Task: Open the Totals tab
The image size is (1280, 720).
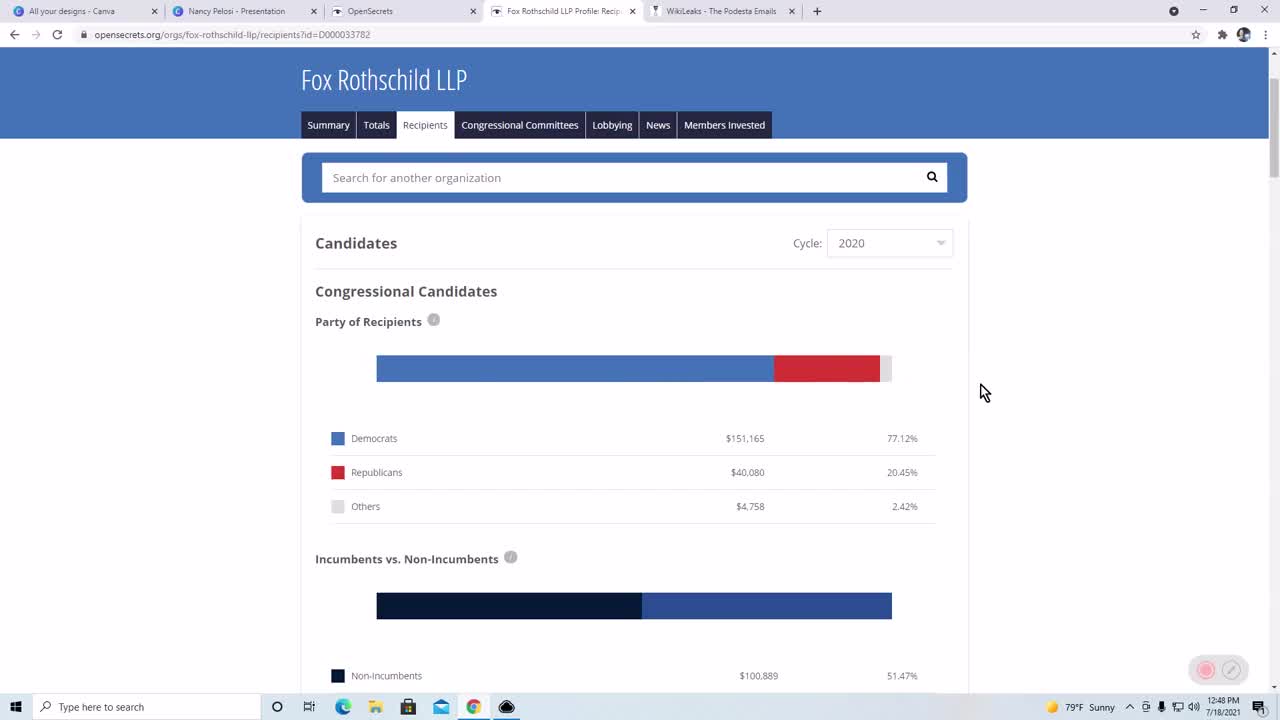Action: pos(376,125)
